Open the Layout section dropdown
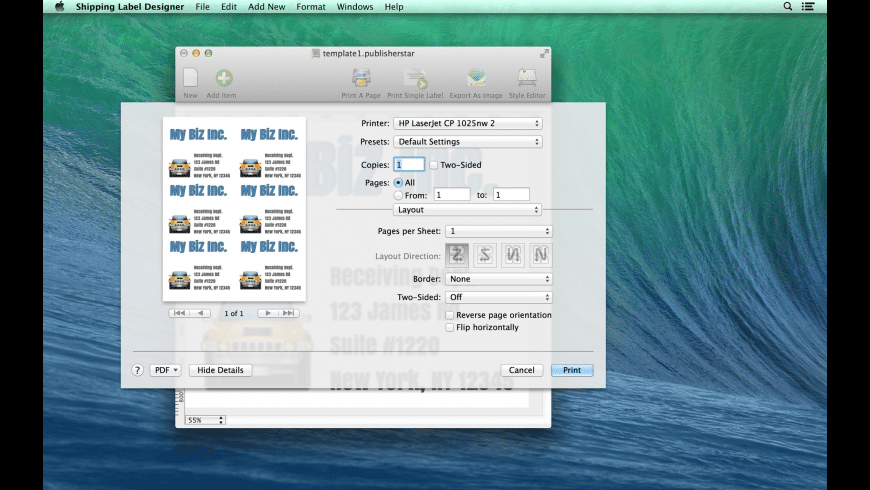The height and width of the screenshot is (490, 870). pos(467,210)
